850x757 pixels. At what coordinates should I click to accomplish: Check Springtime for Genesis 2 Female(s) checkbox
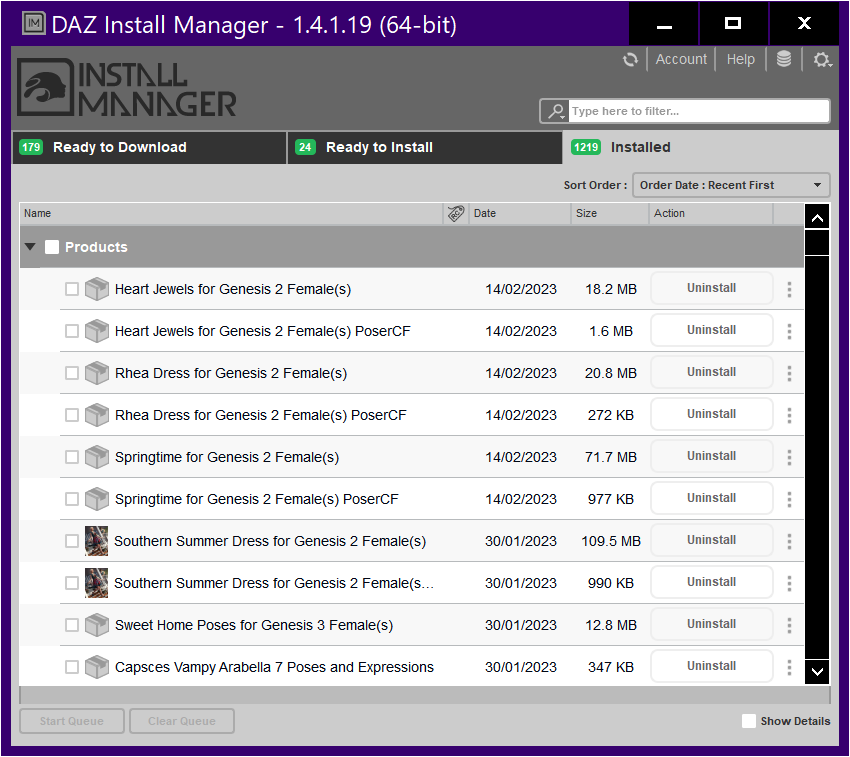coord(72,457)
